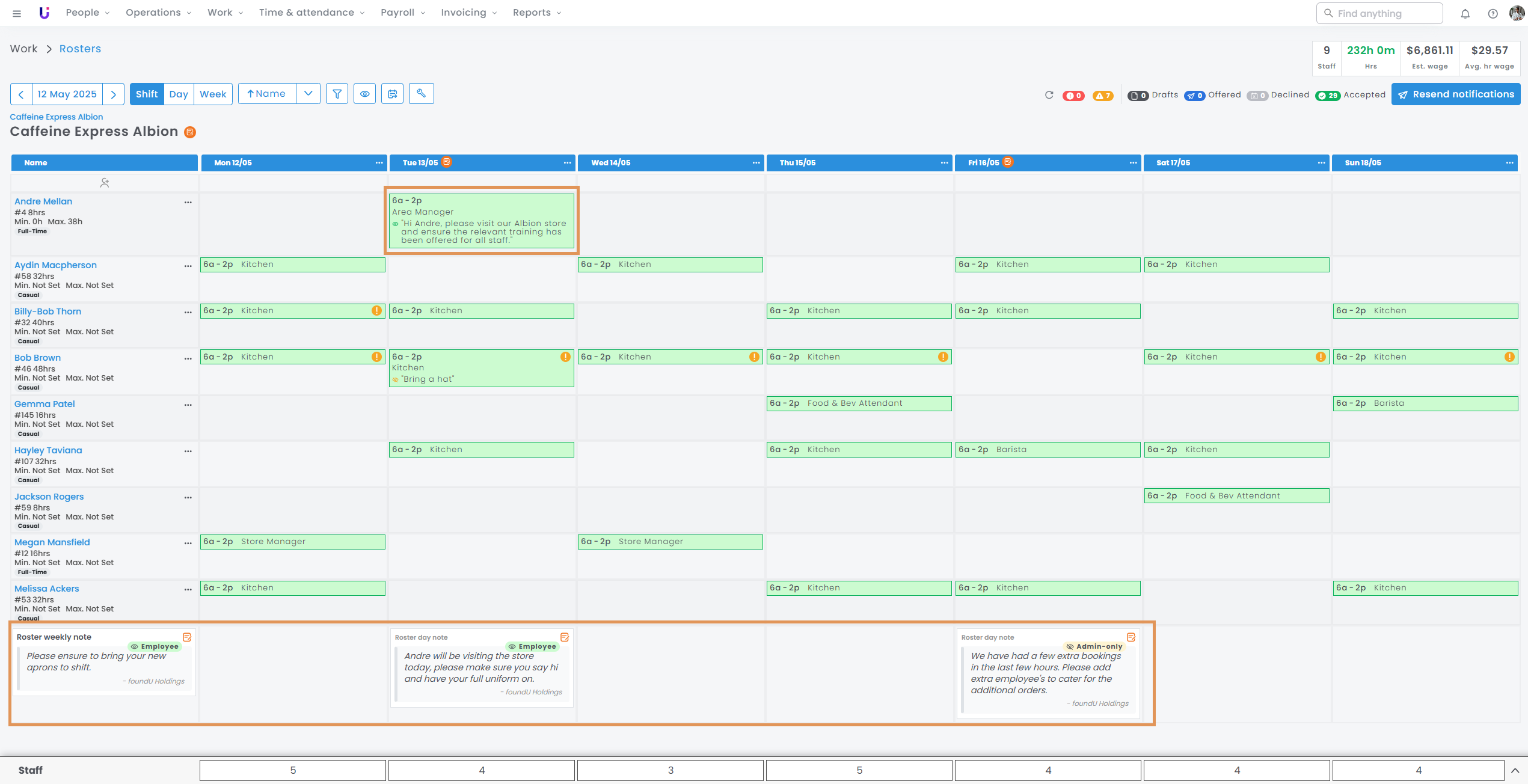Click the calendar copy icon in toolbar
This screenshot has height=784, width=1528.
coord(393,94)
